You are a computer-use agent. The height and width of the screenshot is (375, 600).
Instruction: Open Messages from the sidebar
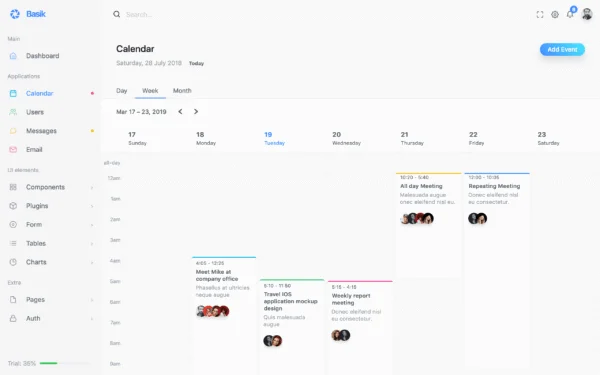(x=41, y=131)
